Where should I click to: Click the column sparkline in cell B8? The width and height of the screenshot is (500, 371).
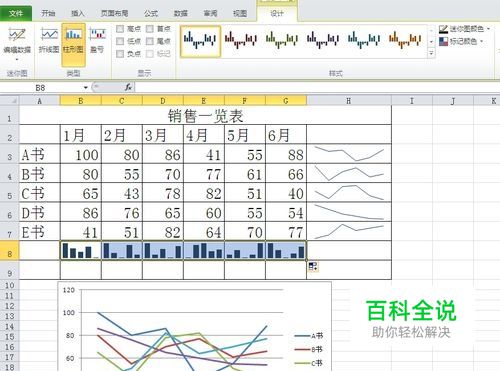(81, 250)
